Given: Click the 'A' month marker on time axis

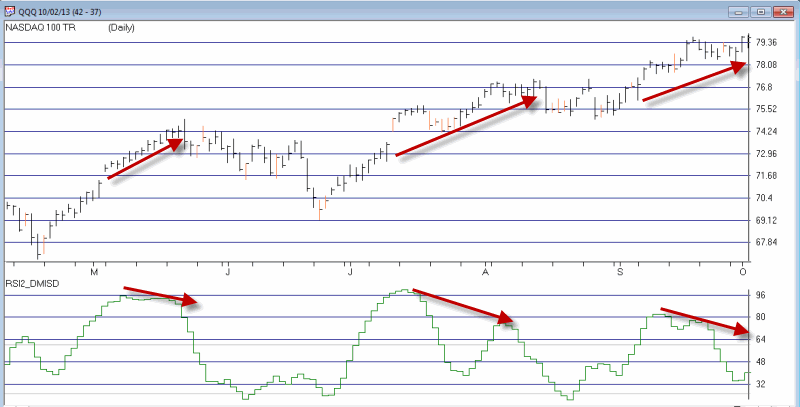Looking at the screenshot, I should 486,272.
